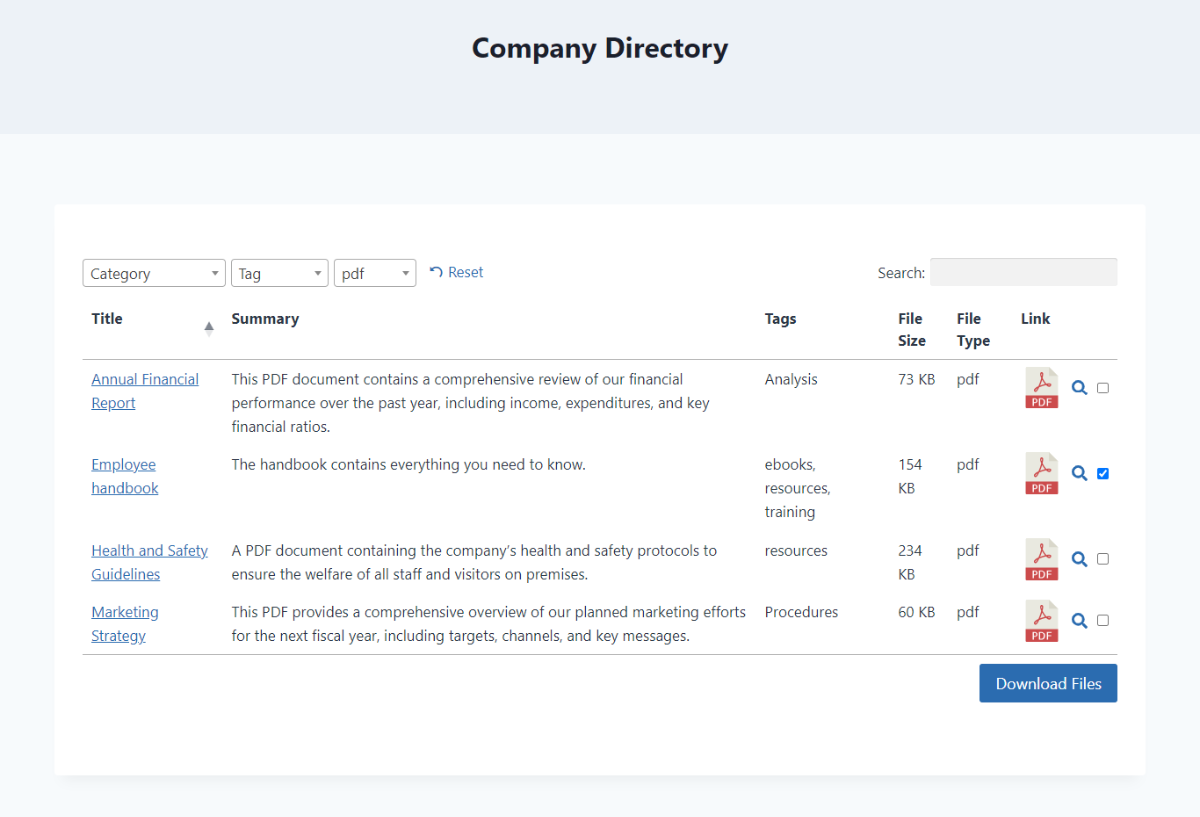The image size is (1200, 817).
Task: Click the 234 KB file size
Action: point(911,562)
